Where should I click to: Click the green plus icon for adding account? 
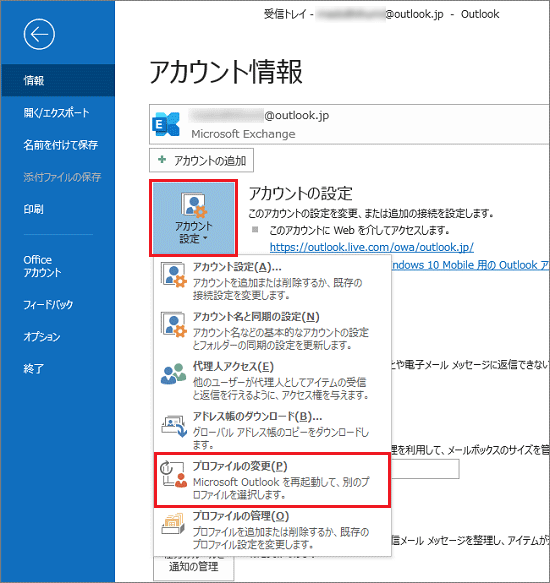(x=162, y=160)
